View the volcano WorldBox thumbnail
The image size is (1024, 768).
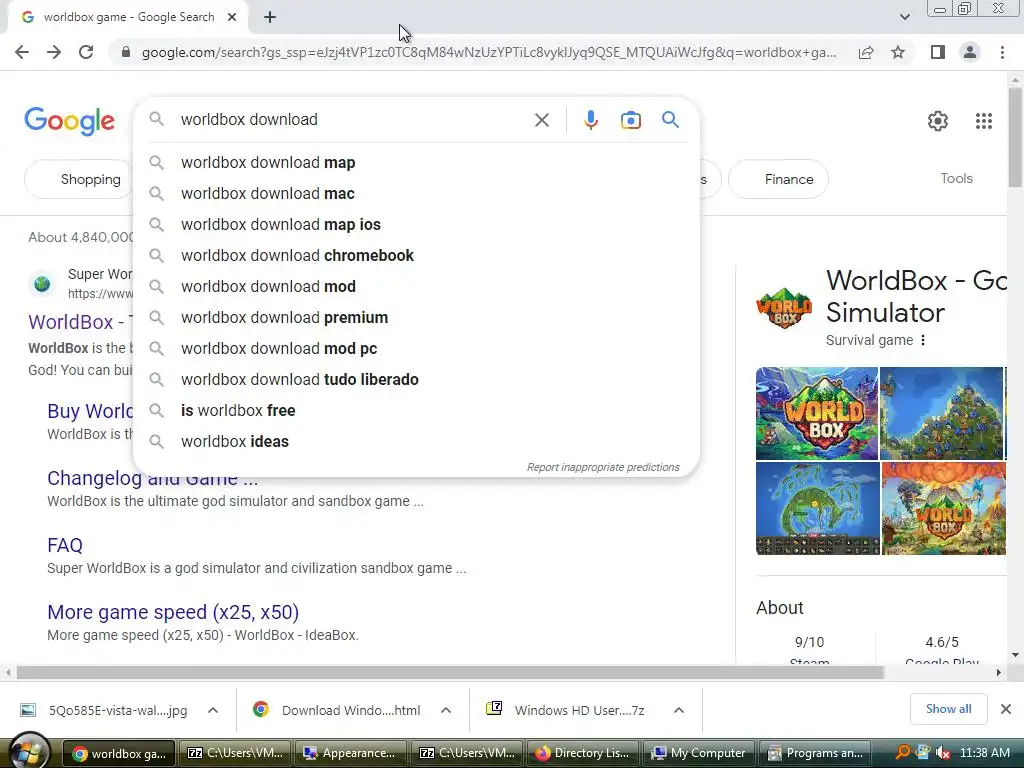(944, 509)
